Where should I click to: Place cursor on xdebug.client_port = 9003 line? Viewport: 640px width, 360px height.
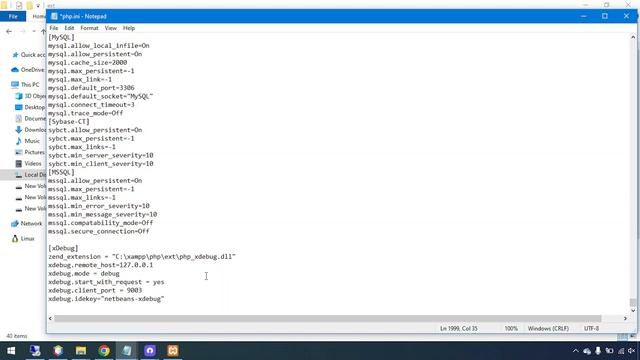coord(95,290)
